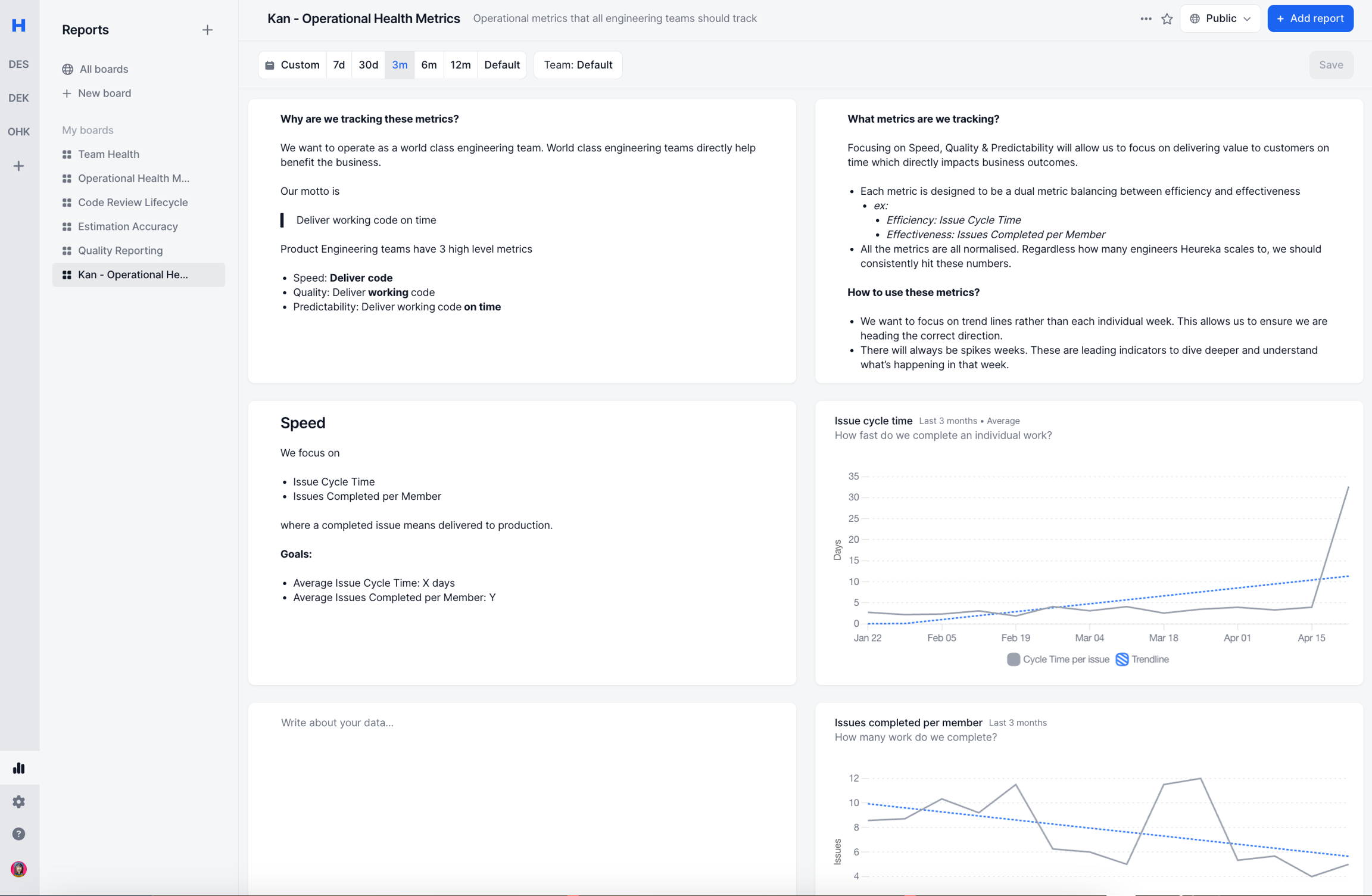Add workspace with plus in left rail
Screen dimensions: 1372x896
pos(19,166)
